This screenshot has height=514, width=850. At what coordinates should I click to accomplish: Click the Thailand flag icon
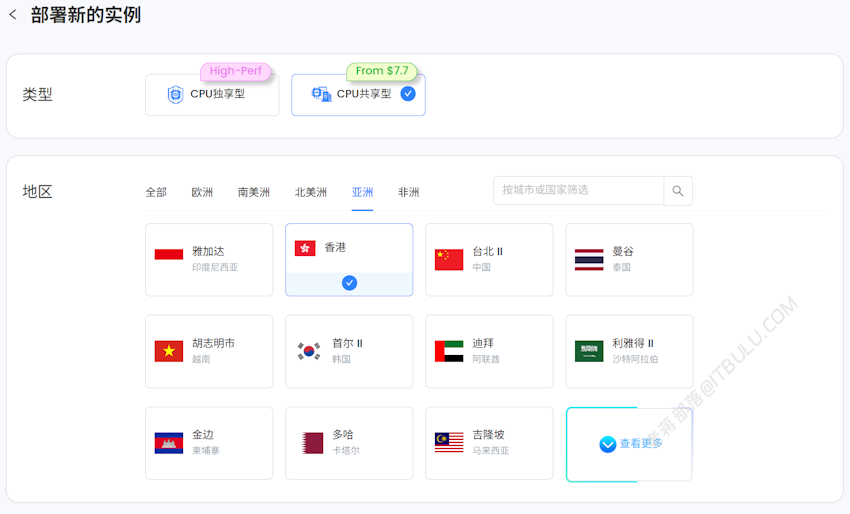pyautogui.click(x=589, y=260)
